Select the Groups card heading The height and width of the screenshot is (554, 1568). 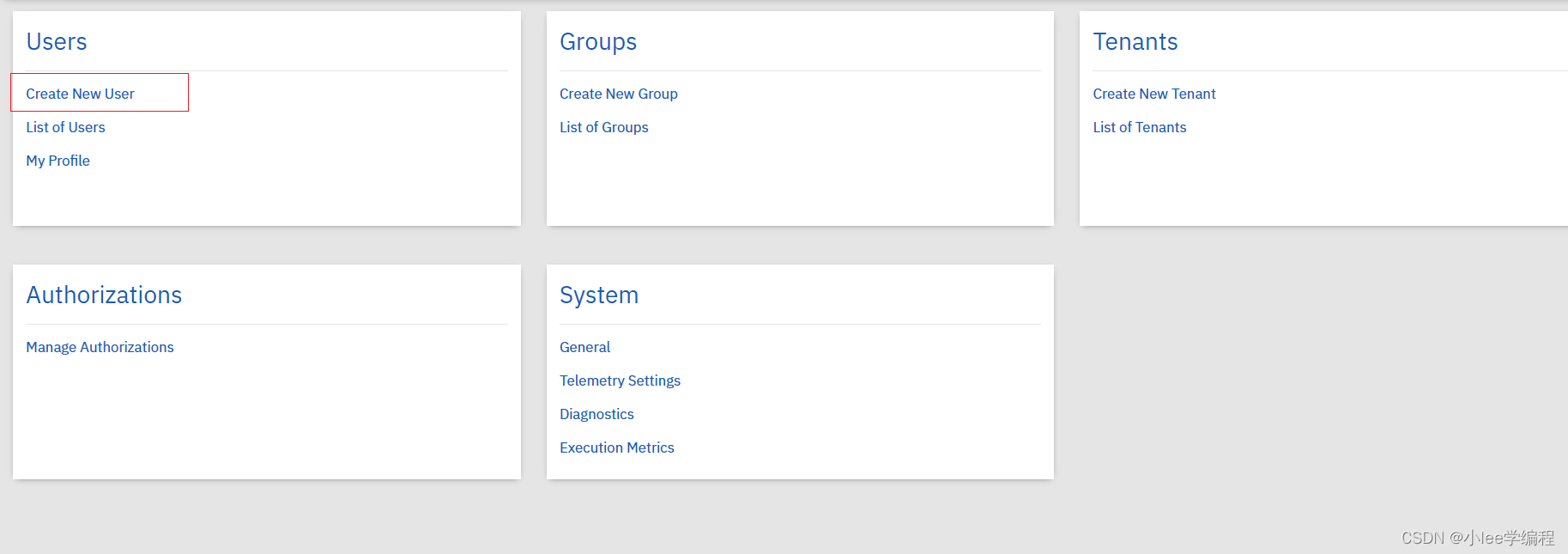coord(598,42)
